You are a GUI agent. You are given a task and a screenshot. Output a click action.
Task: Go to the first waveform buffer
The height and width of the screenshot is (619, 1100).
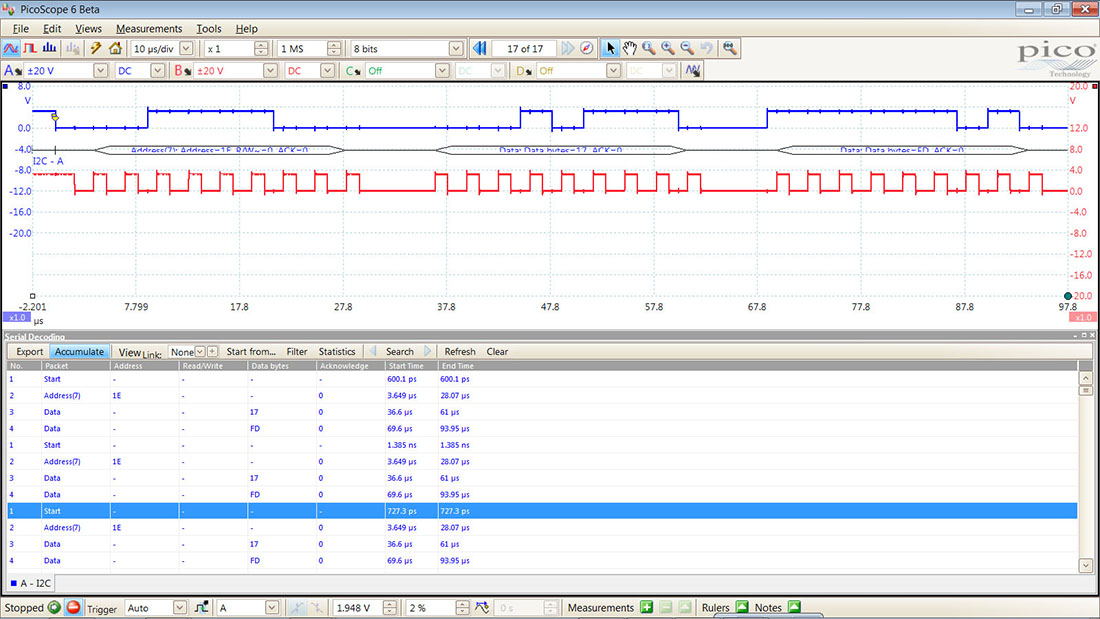tap(480, 48)
